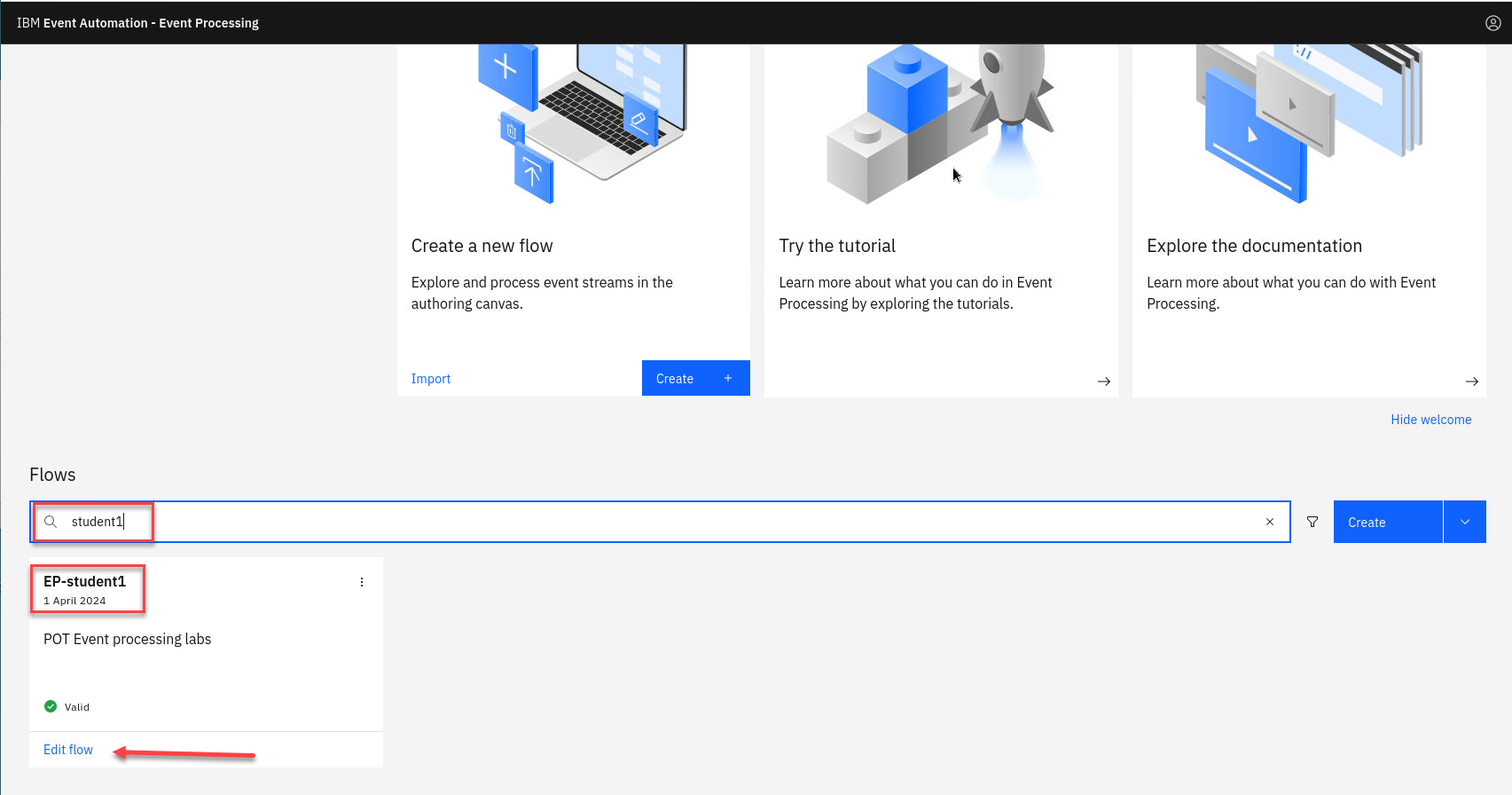Click the search magnifier icon
This screenshot has width=1512, height=795.
click(51, 522)
